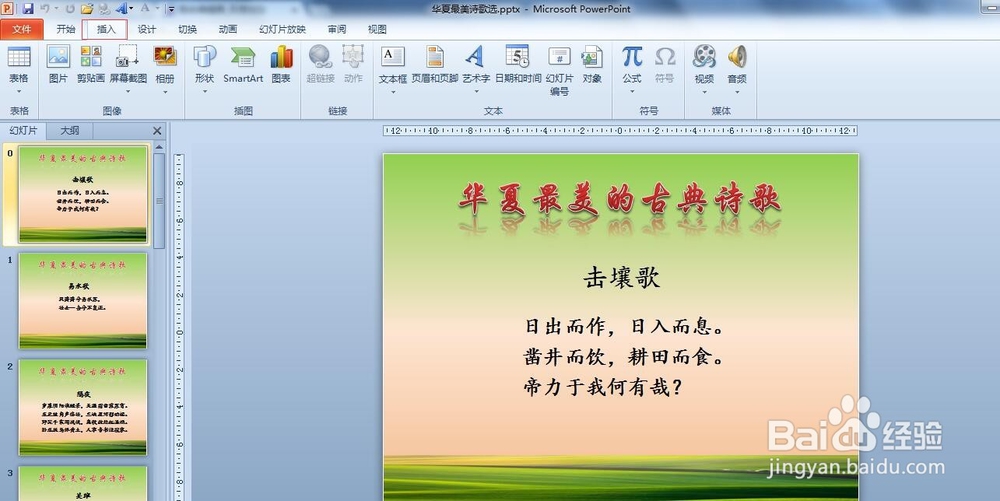1000x501 pixels.
Task: Click the horizontal ruler above the slide
Action: (620, 131)
